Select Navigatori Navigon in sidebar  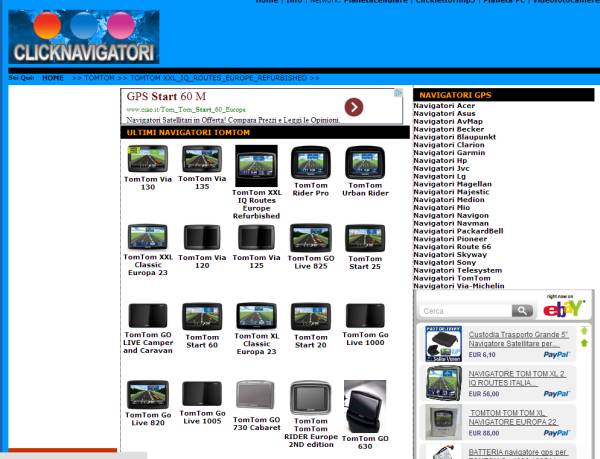coord(451,215)
